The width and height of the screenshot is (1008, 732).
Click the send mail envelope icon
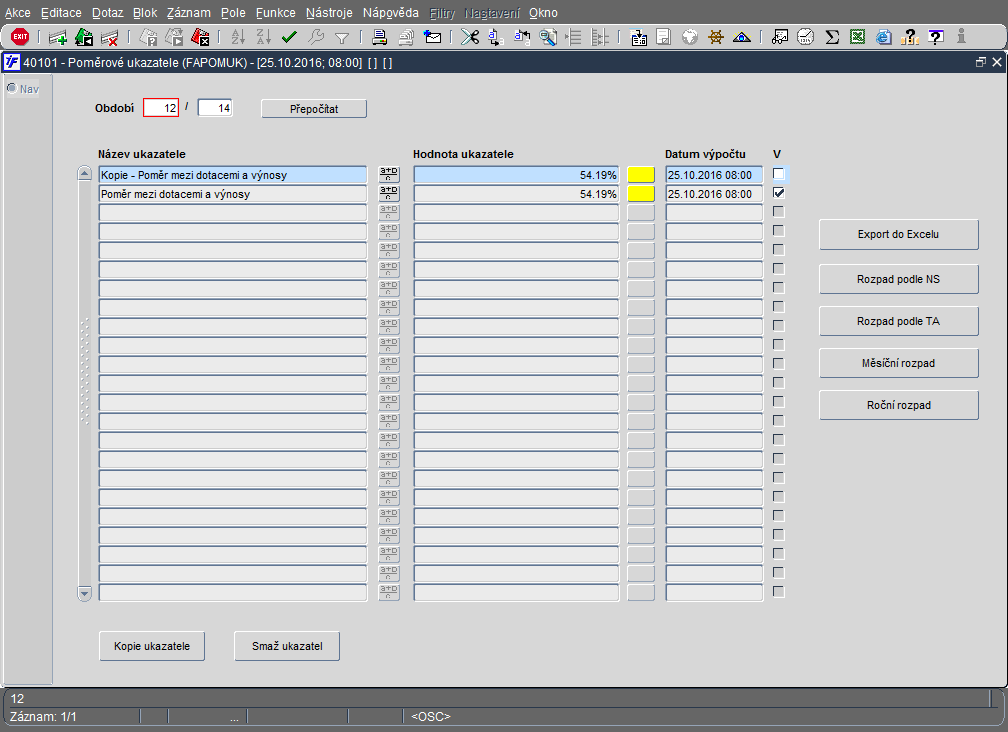point(433,37)
